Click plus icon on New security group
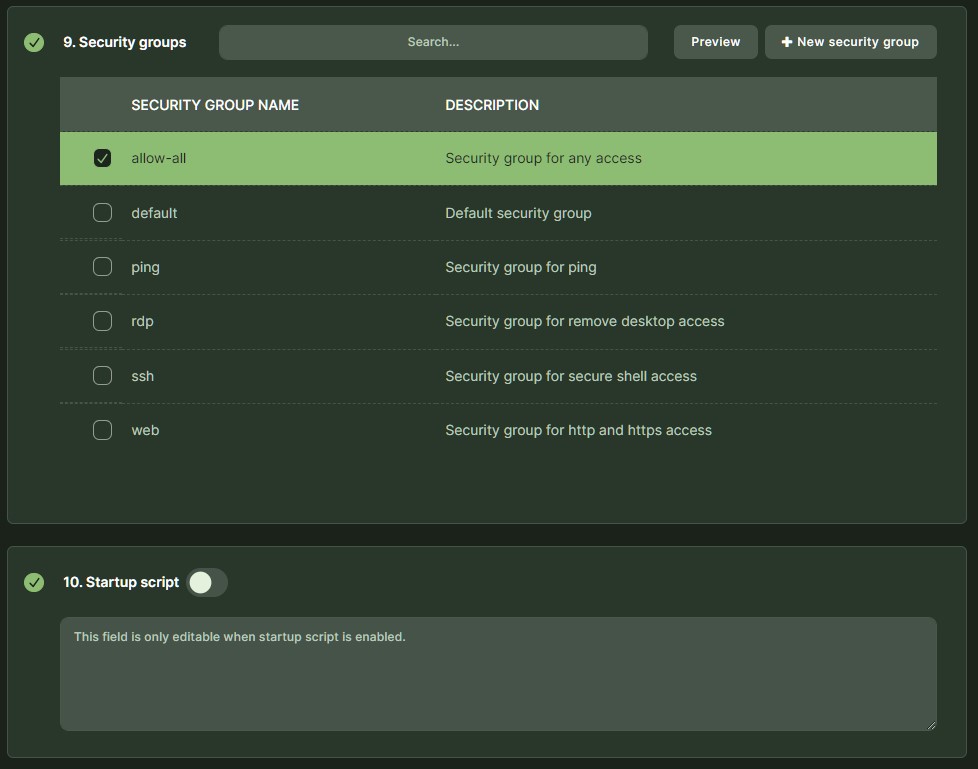 coord(787,42)
